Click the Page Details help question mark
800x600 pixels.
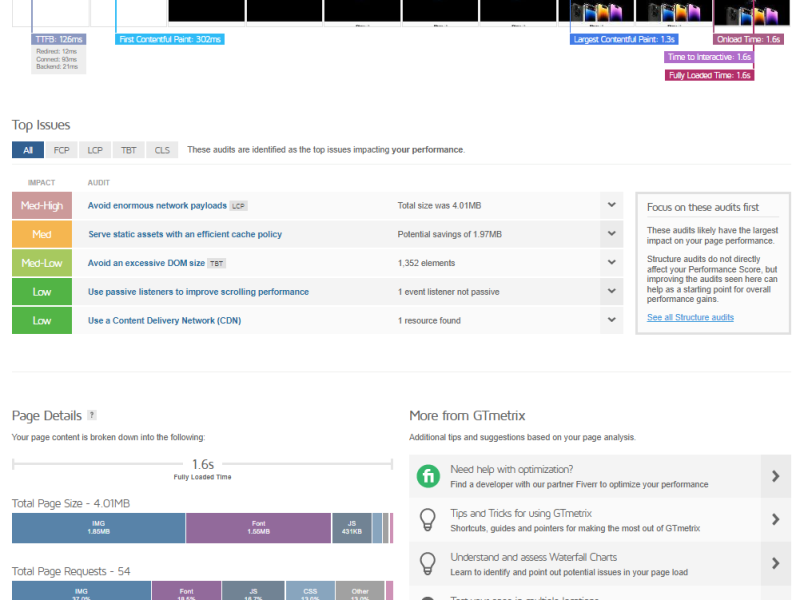coord(92,415)
